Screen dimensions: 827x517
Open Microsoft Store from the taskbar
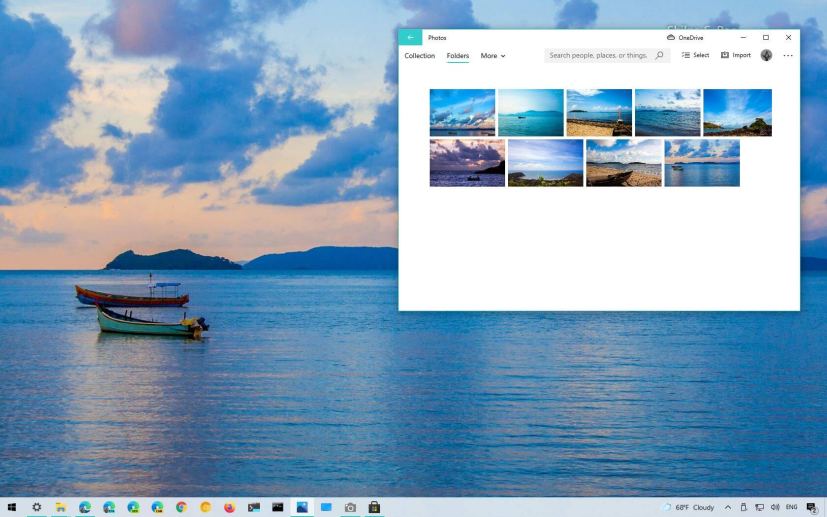(x=374, y=507)
